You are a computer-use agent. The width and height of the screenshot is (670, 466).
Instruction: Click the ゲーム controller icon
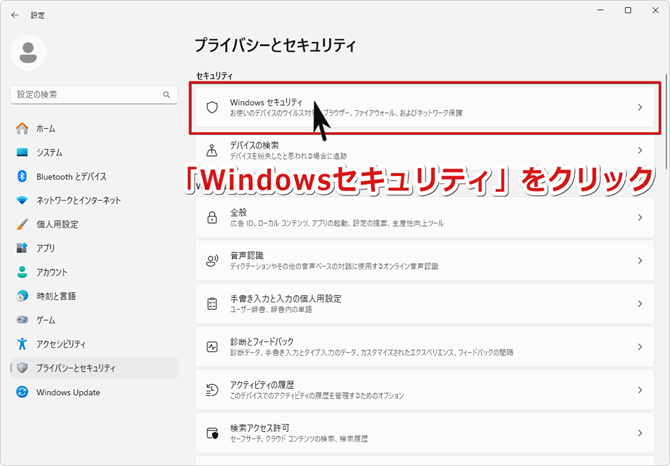click(x=22, y=319)
